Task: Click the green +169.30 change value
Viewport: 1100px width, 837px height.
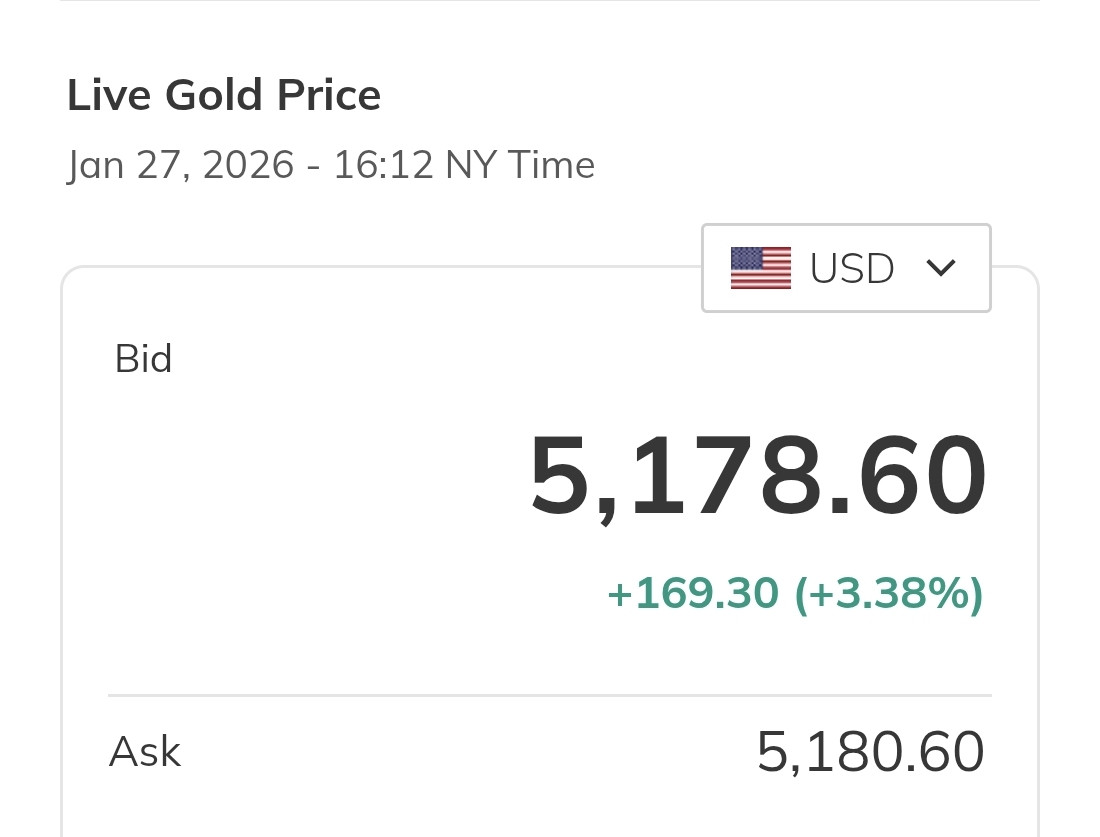Action: point(692,594)
